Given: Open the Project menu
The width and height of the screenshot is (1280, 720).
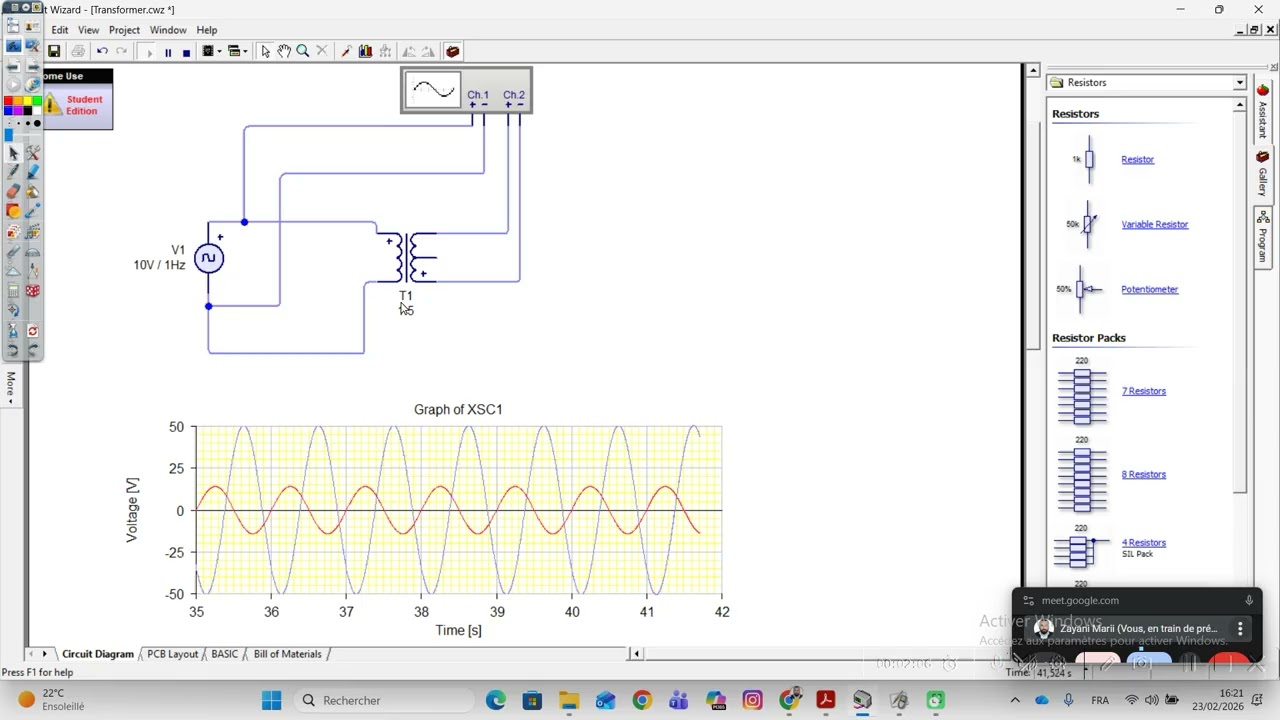Looking at the screenshot, I should (x=124, y=30).
